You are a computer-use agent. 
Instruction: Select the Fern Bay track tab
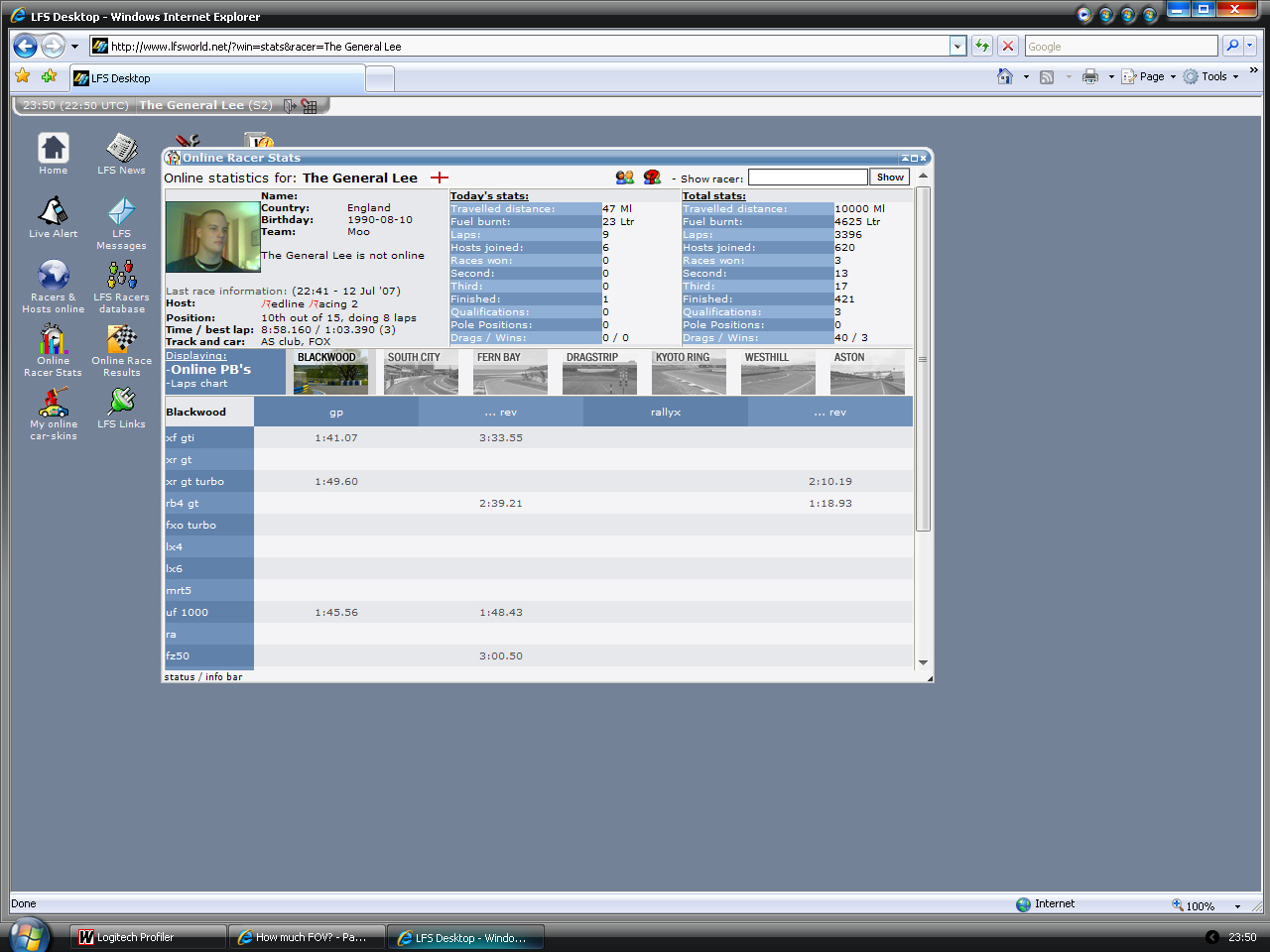(510, 372)
